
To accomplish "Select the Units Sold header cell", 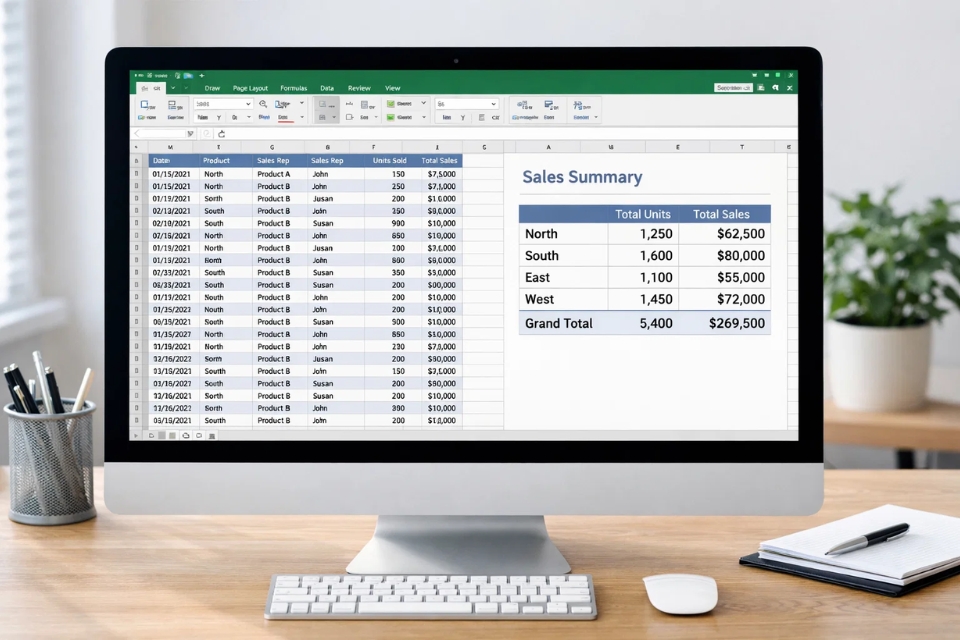I will (389, 160).
